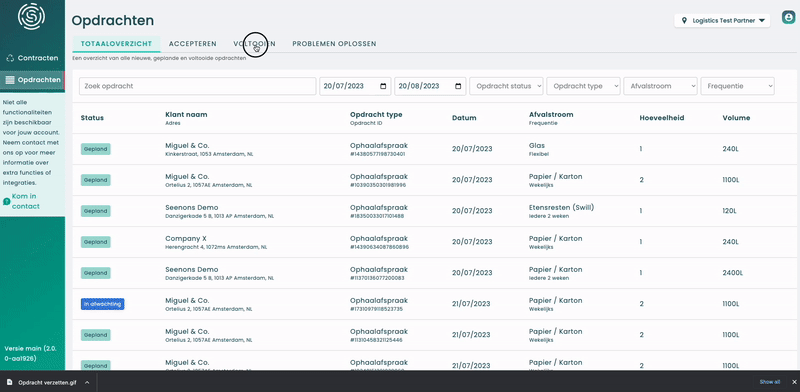Click order ID #10390350301981996

(x=378, y=185)
